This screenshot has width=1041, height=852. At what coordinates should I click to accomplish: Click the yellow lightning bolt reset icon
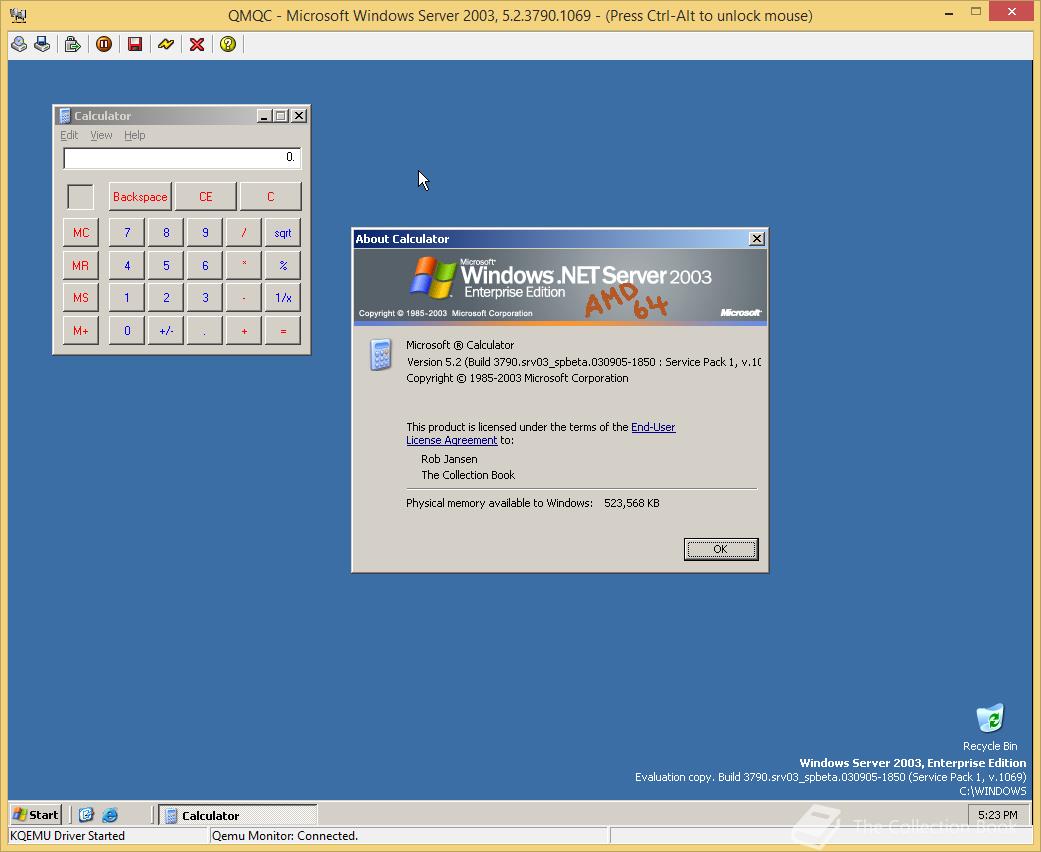pyautogui.click(x=166, y=44)
